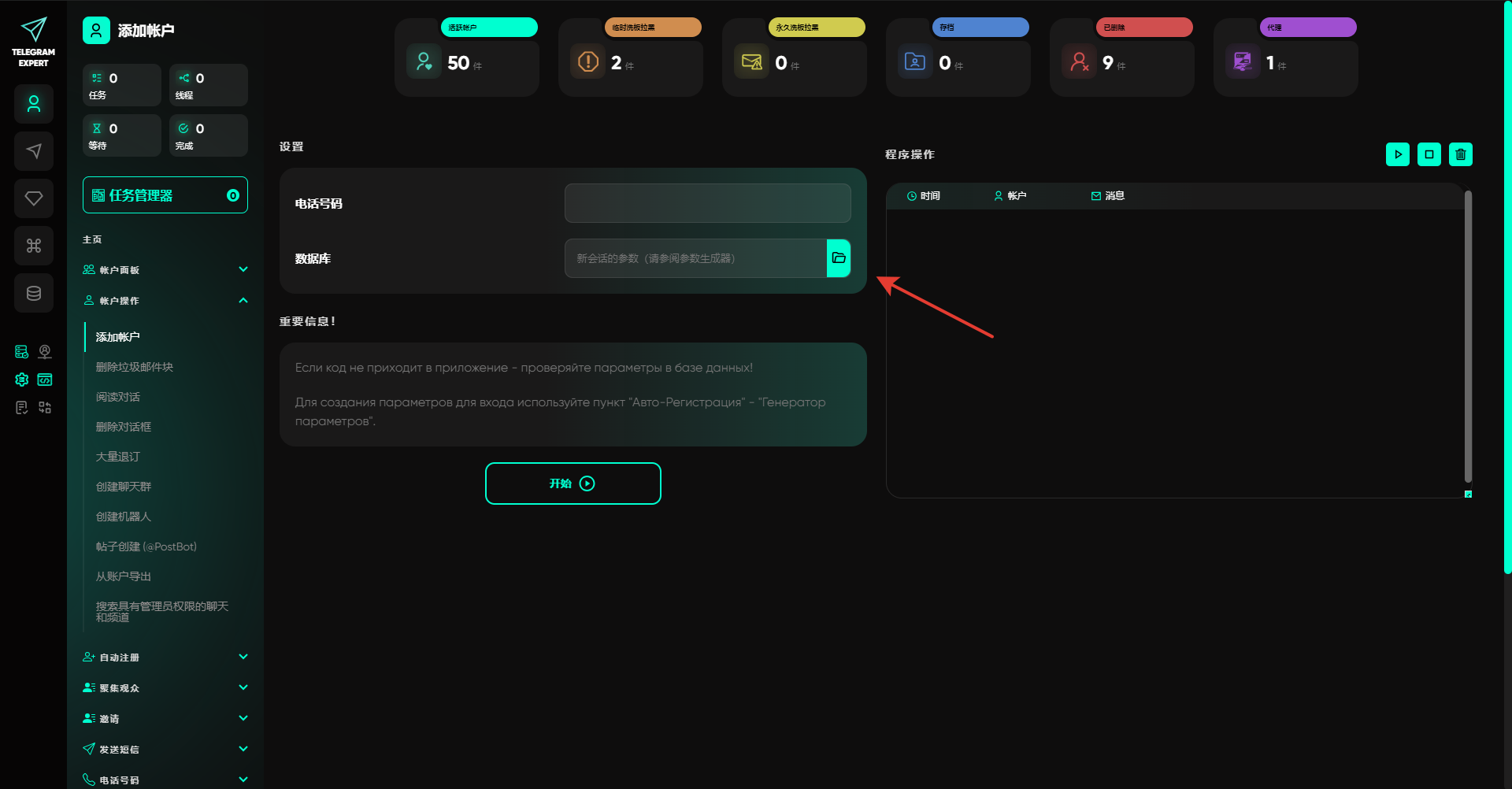Viewport: 1512px width, 789px height.
Task: Open the accounts section in left rail
Action: click(34, 104)
